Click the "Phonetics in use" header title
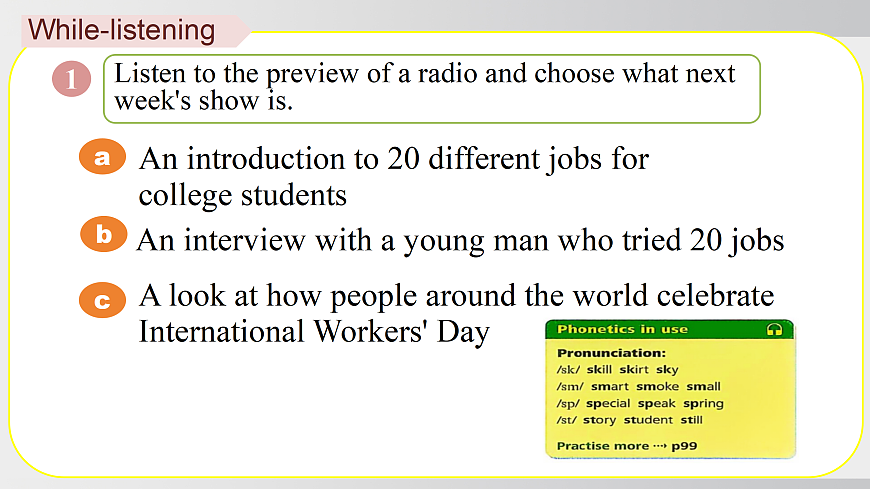The height and width of the screenshot is (489, 870). click(622, 329)
